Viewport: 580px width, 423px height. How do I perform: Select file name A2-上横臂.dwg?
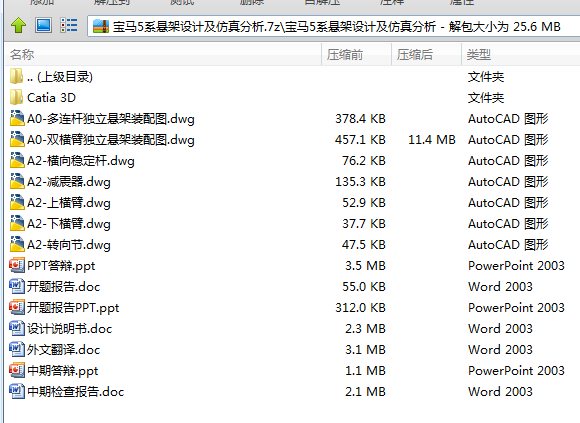[x=69, y=203]
